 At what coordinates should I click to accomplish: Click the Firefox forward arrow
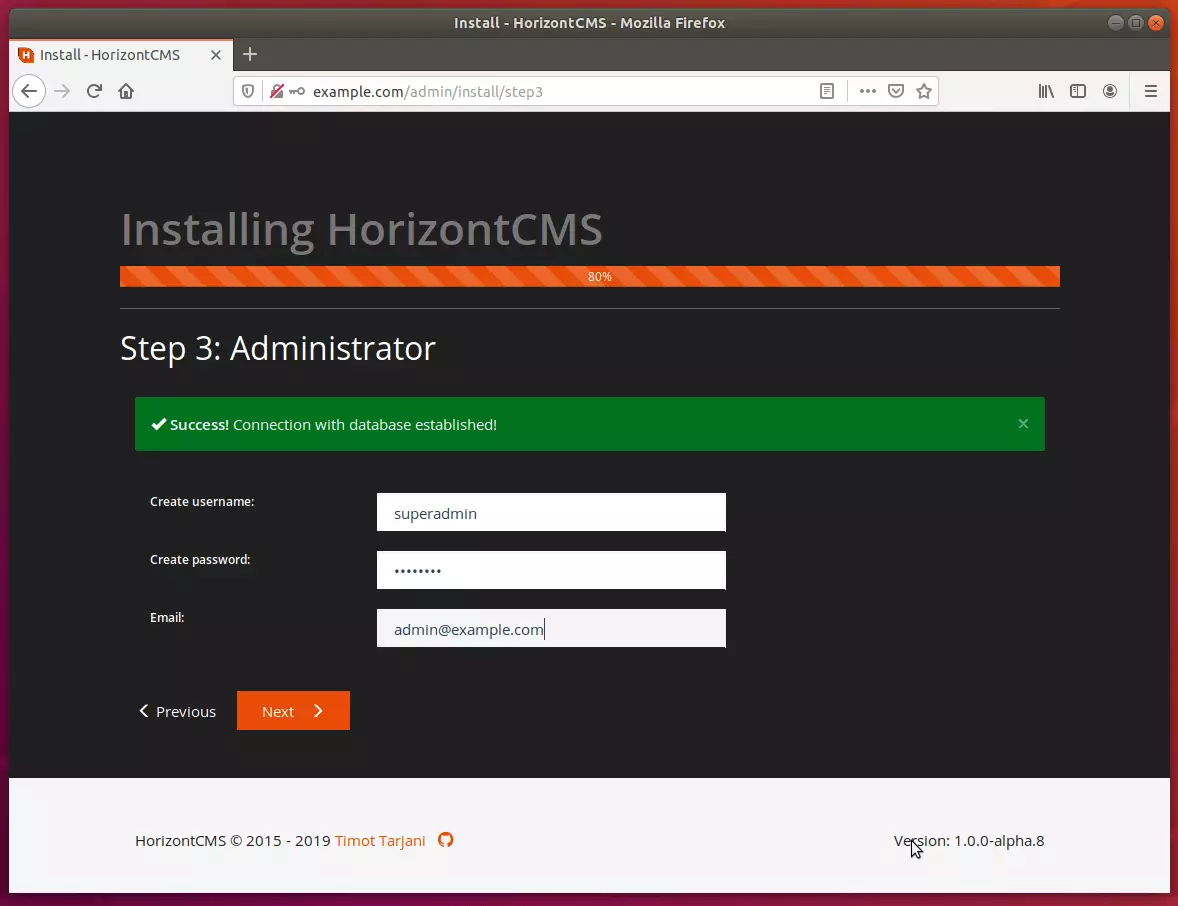62,92
